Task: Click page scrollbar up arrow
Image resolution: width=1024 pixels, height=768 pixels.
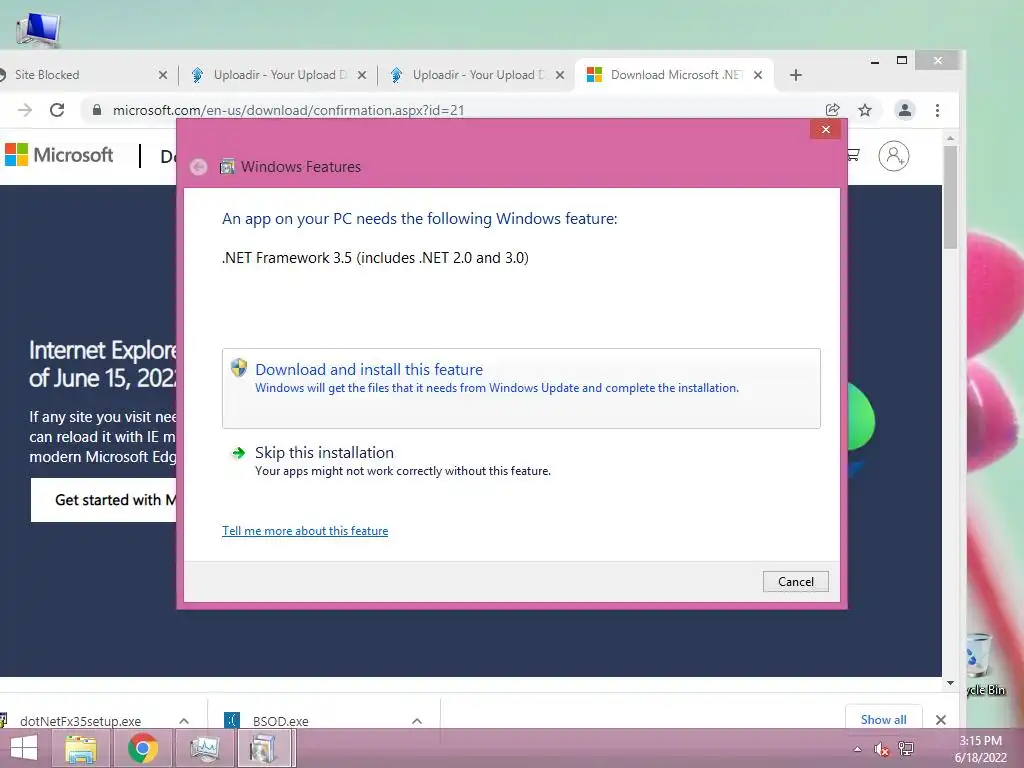Action: click(x=950, y=138)
